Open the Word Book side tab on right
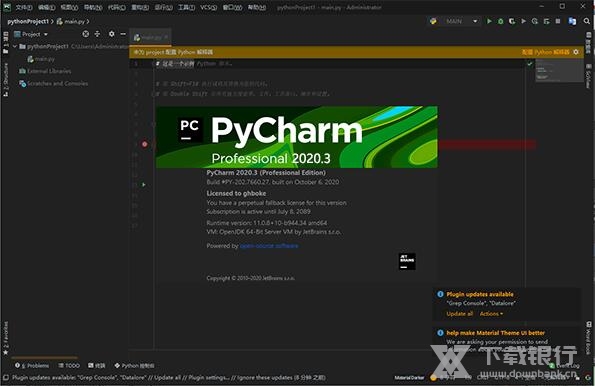Image resolution: width=595 pixels, height=386 pixels. click(x=589, y=338)
